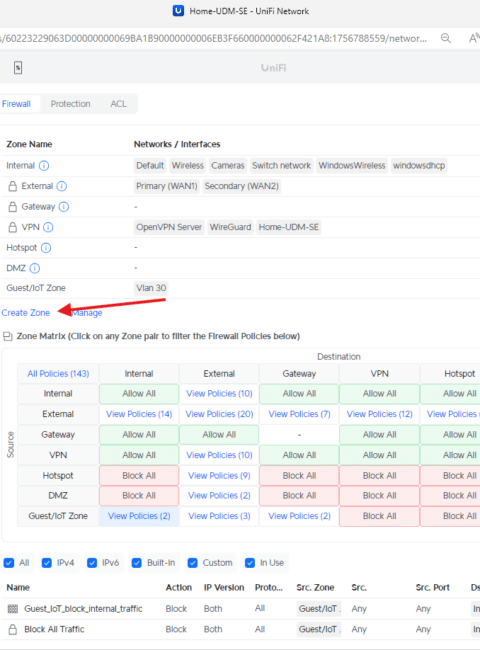
Task: Show info for the Hotspot zone
Action: [46, 248]
